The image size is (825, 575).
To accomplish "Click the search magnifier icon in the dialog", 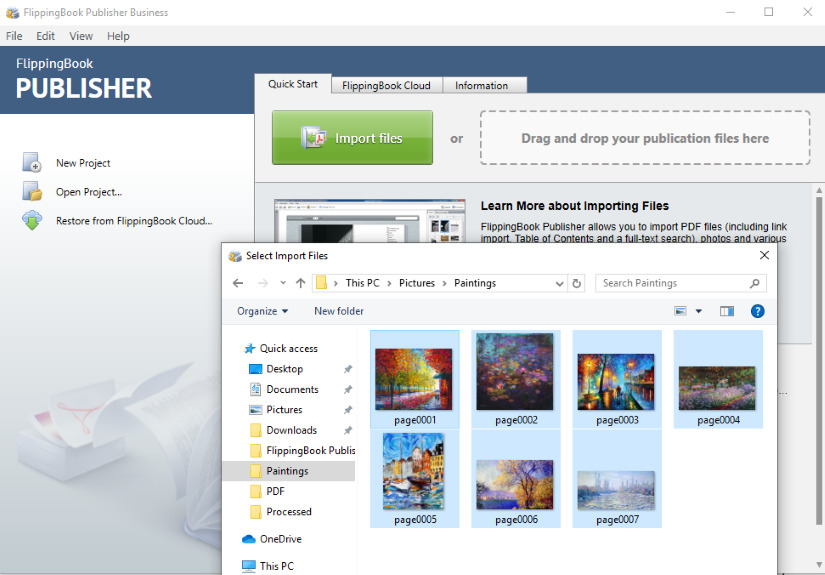I will coord(754,283).
